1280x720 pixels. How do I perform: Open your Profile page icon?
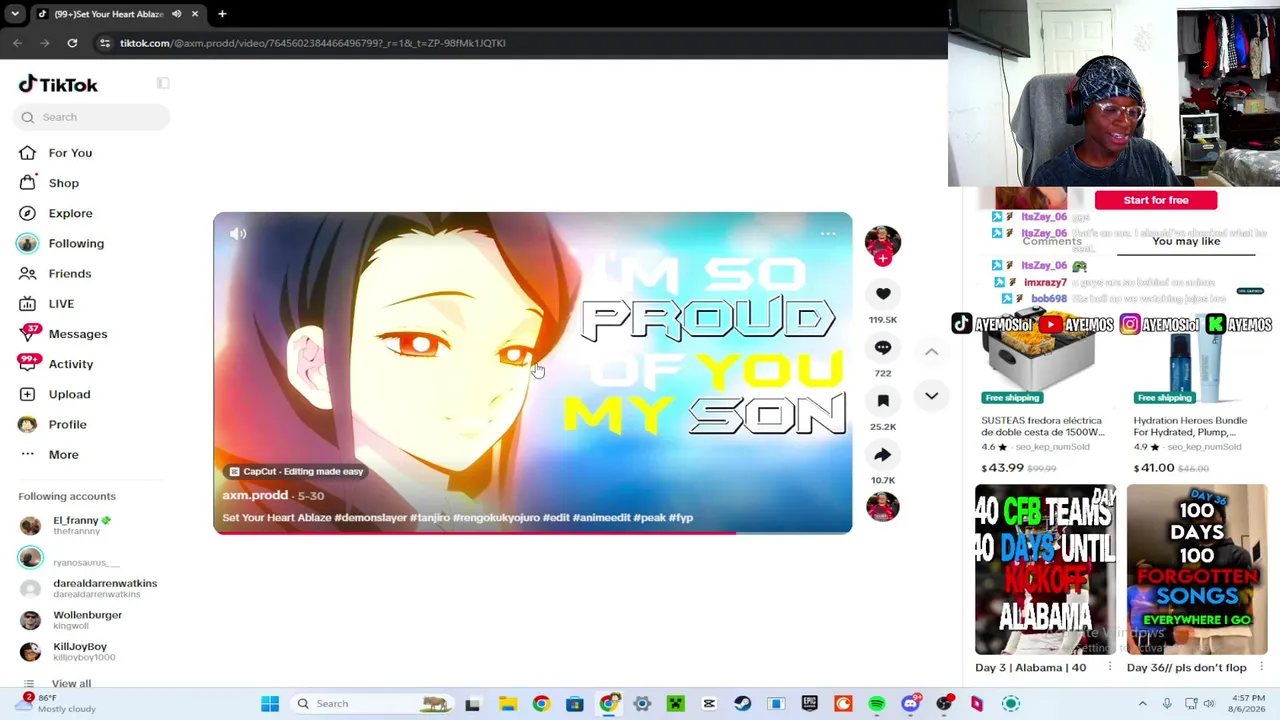pos(28,424)
